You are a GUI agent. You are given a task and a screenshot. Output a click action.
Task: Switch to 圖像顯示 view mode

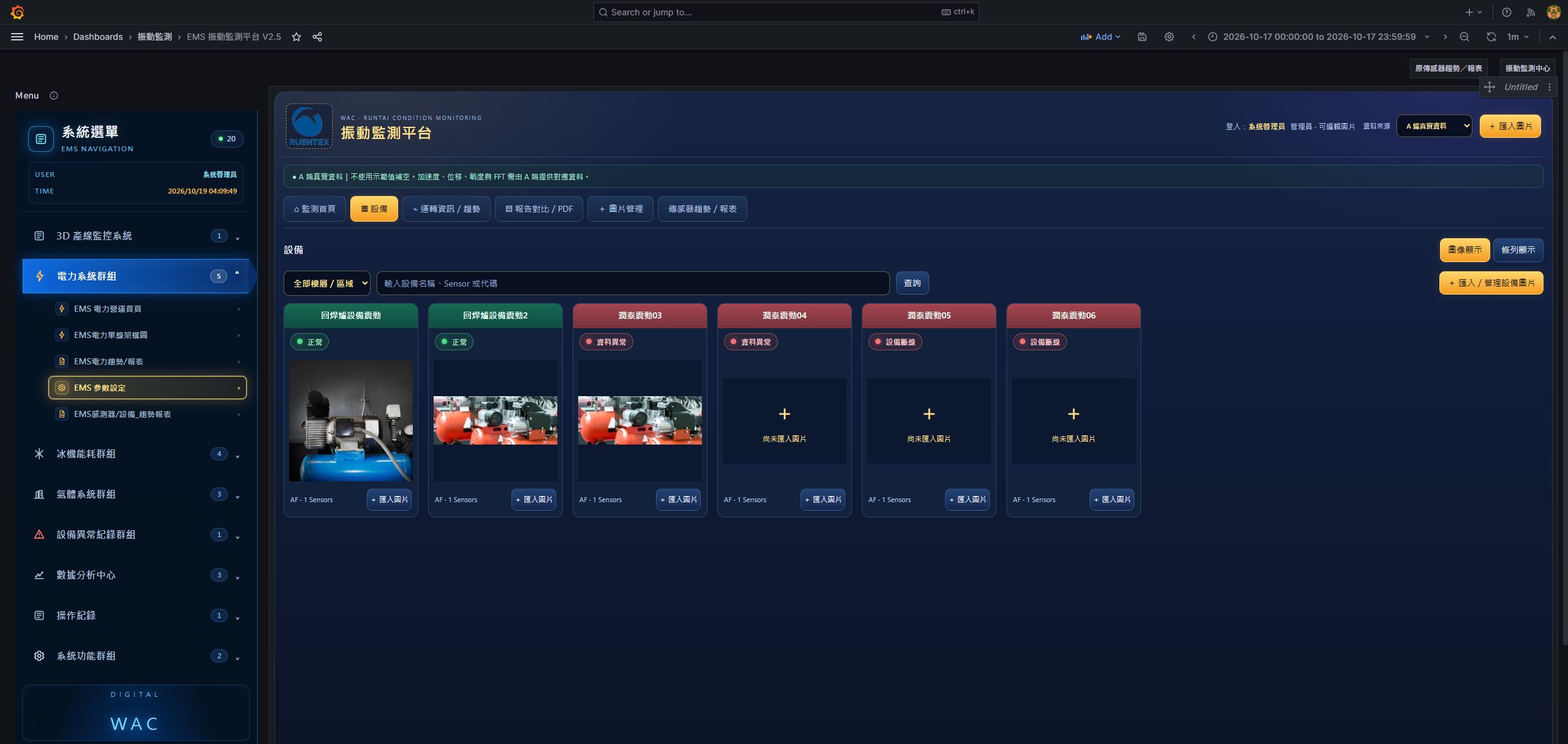click(1464, 250)
